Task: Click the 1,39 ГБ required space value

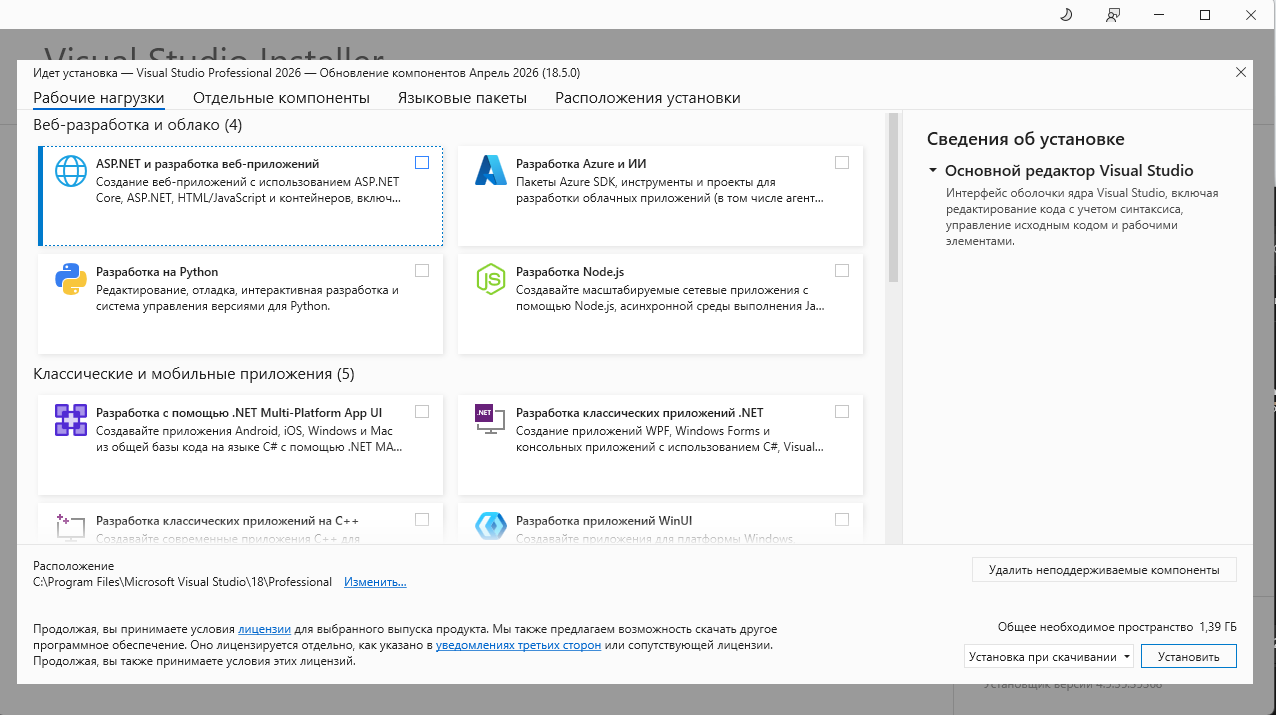Action: [1218, 627]
